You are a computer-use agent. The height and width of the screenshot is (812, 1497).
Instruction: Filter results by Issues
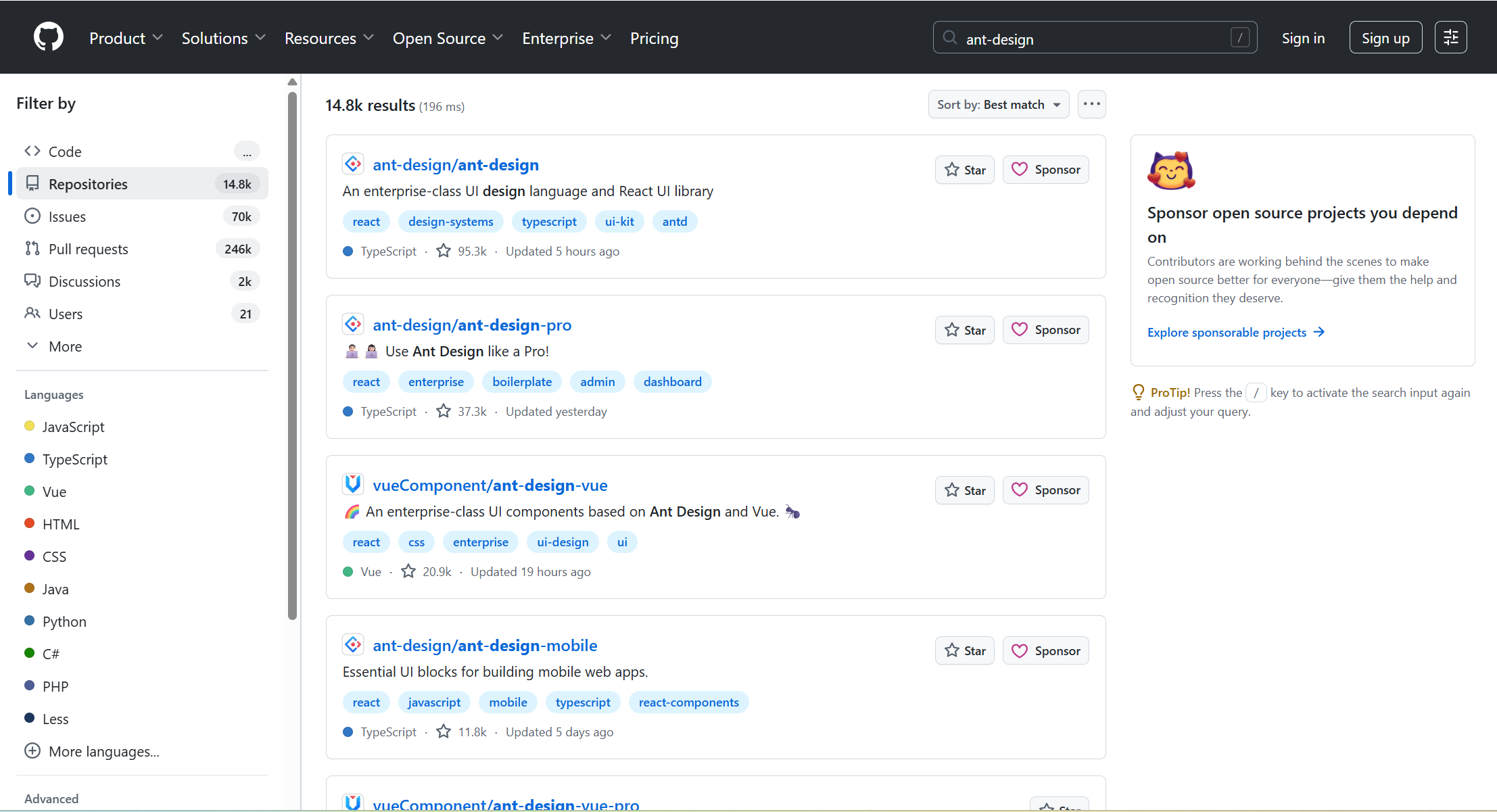click(x=142, y=216)
